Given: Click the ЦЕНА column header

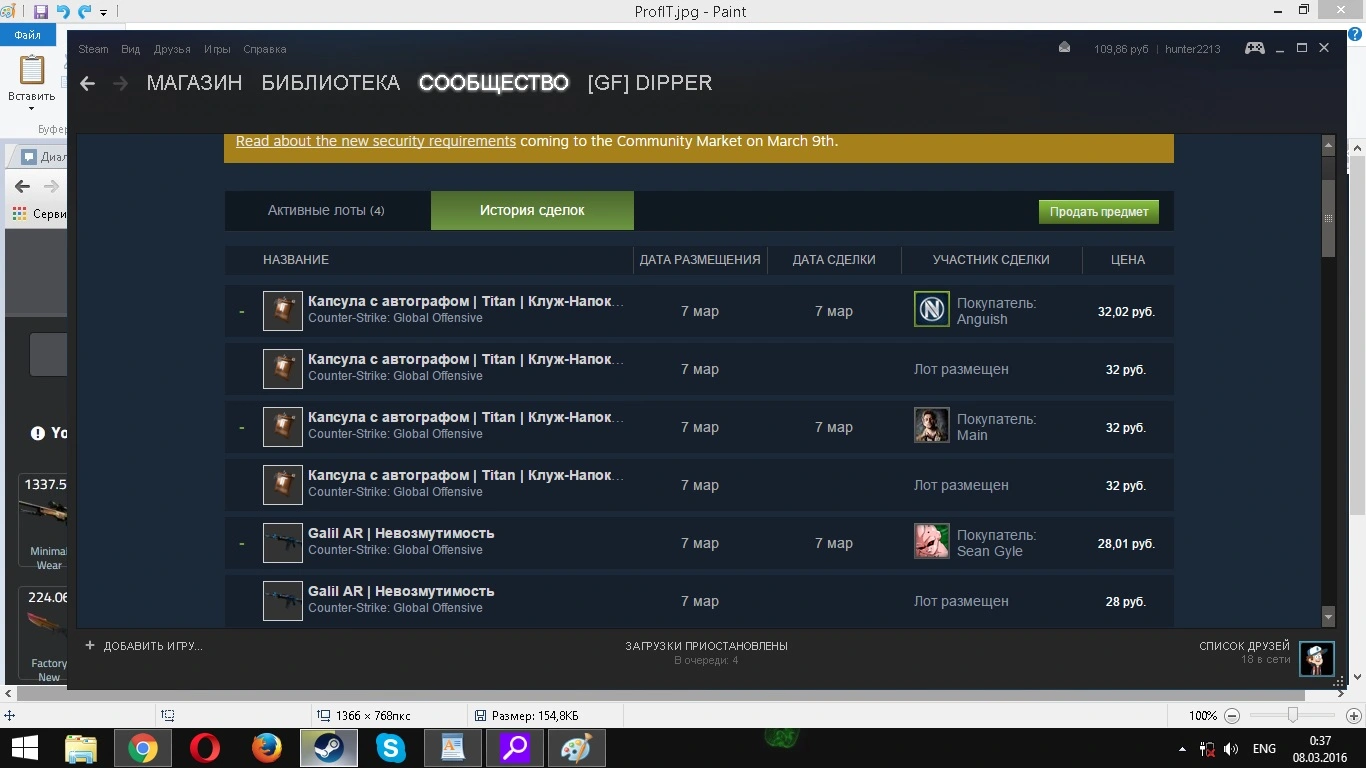Looking at the screenshot, I should (1128, 259).
